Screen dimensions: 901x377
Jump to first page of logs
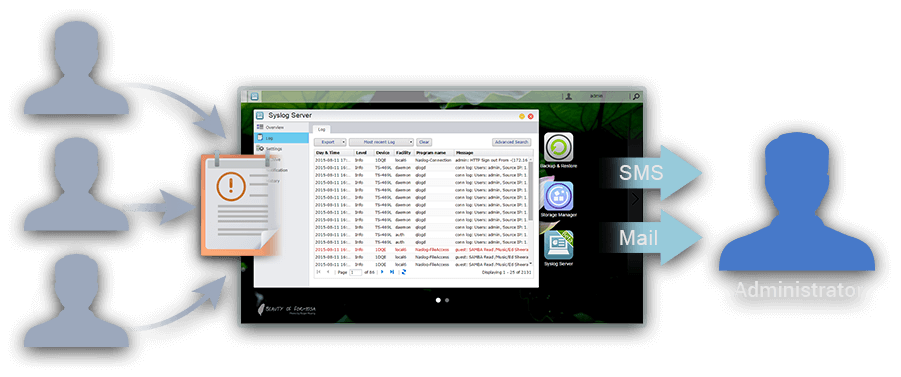tap(318, 272)
